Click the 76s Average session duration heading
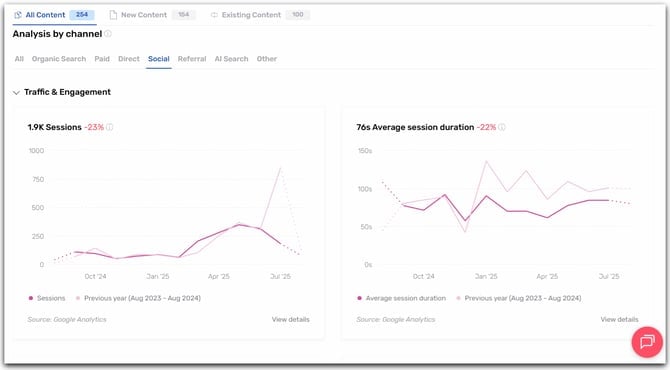 415,127
